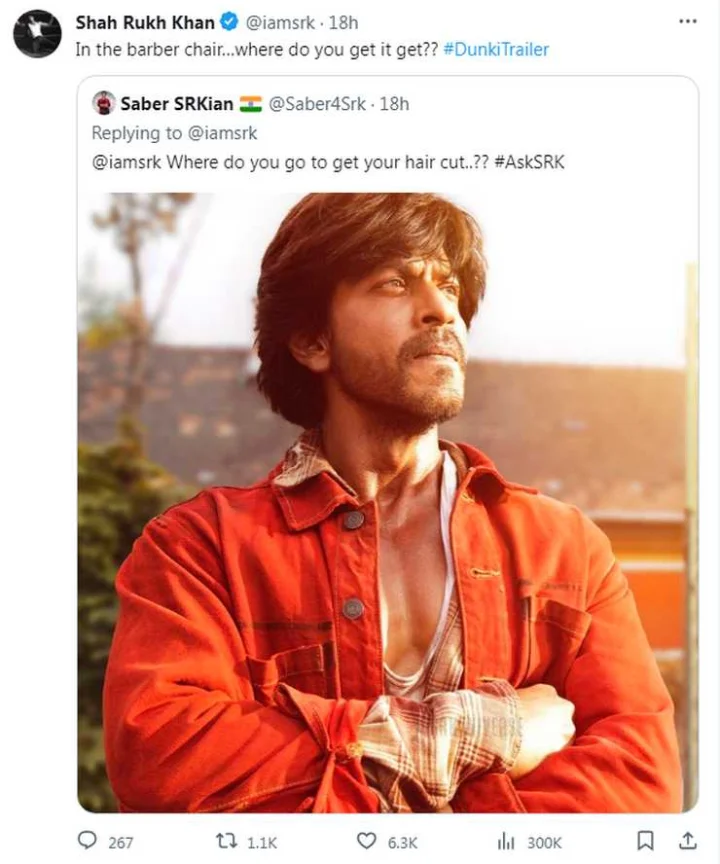
Task: Click the Saber SRKian display name
Action: pyautogui.click(x=177, y=104)
